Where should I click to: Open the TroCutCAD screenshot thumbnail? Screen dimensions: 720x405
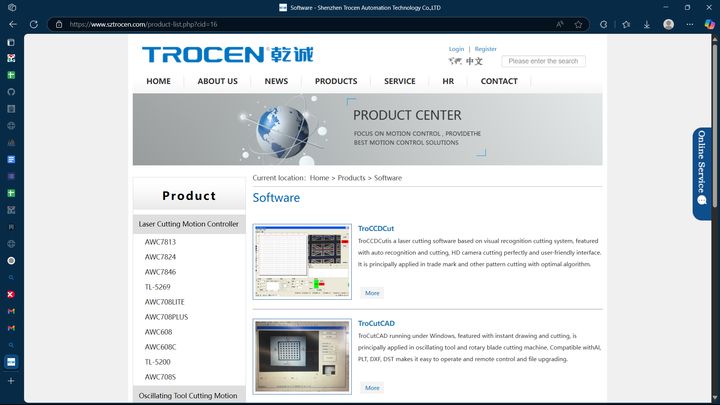click(302, 356)
